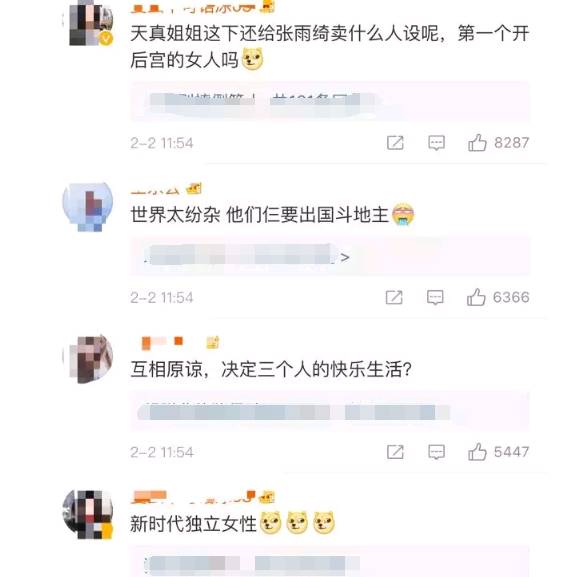Reply to the comment with 8287 likes

(436, 143)
